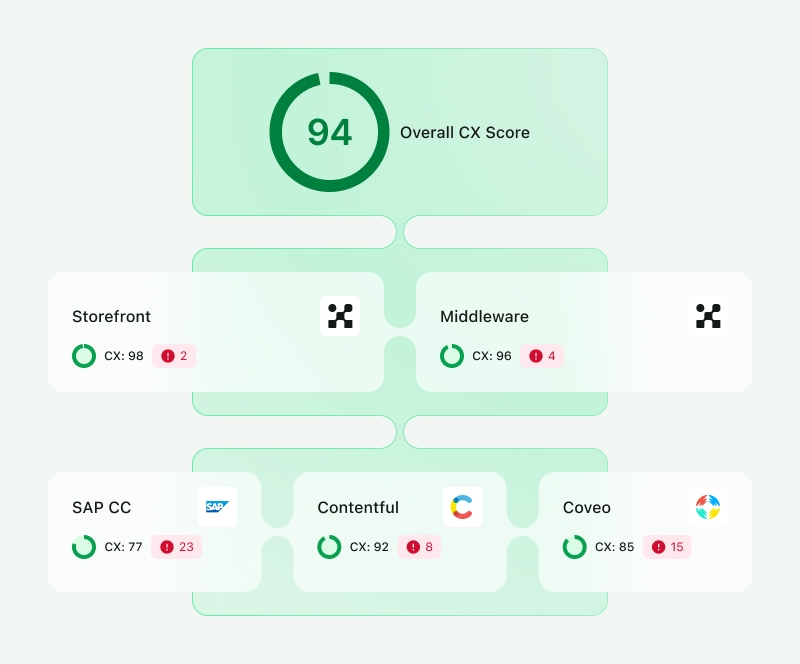Click the Coveo logo icon
This screenshot has width=800, height=664.
coord(708,507)
